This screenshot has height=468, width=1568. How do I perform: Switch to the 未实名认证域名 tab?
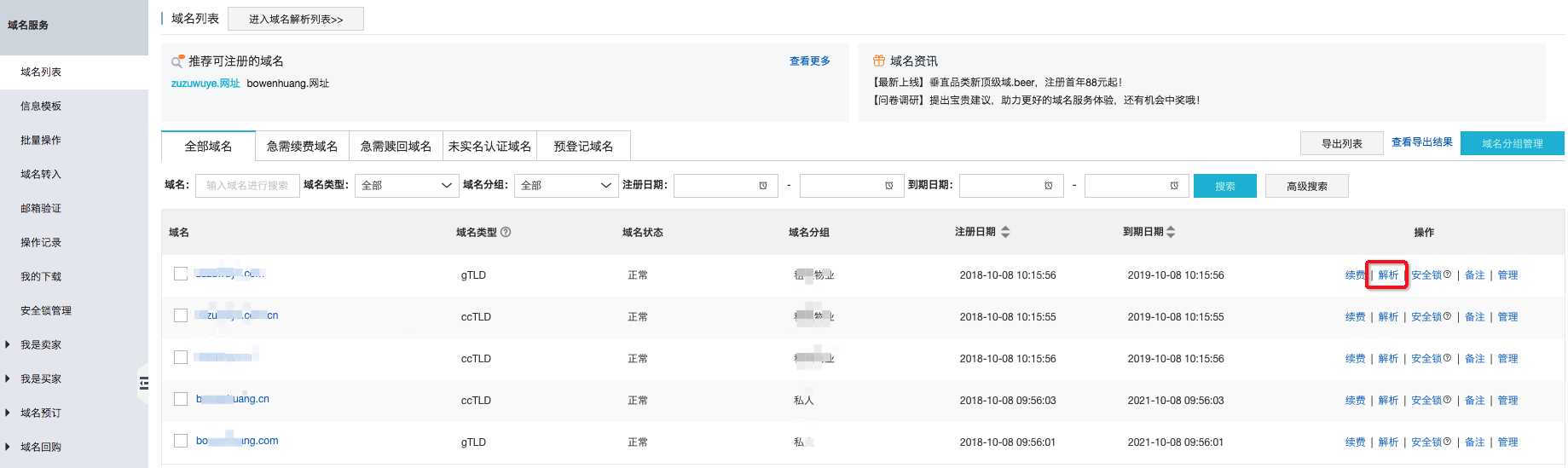[x=489, y=146]
